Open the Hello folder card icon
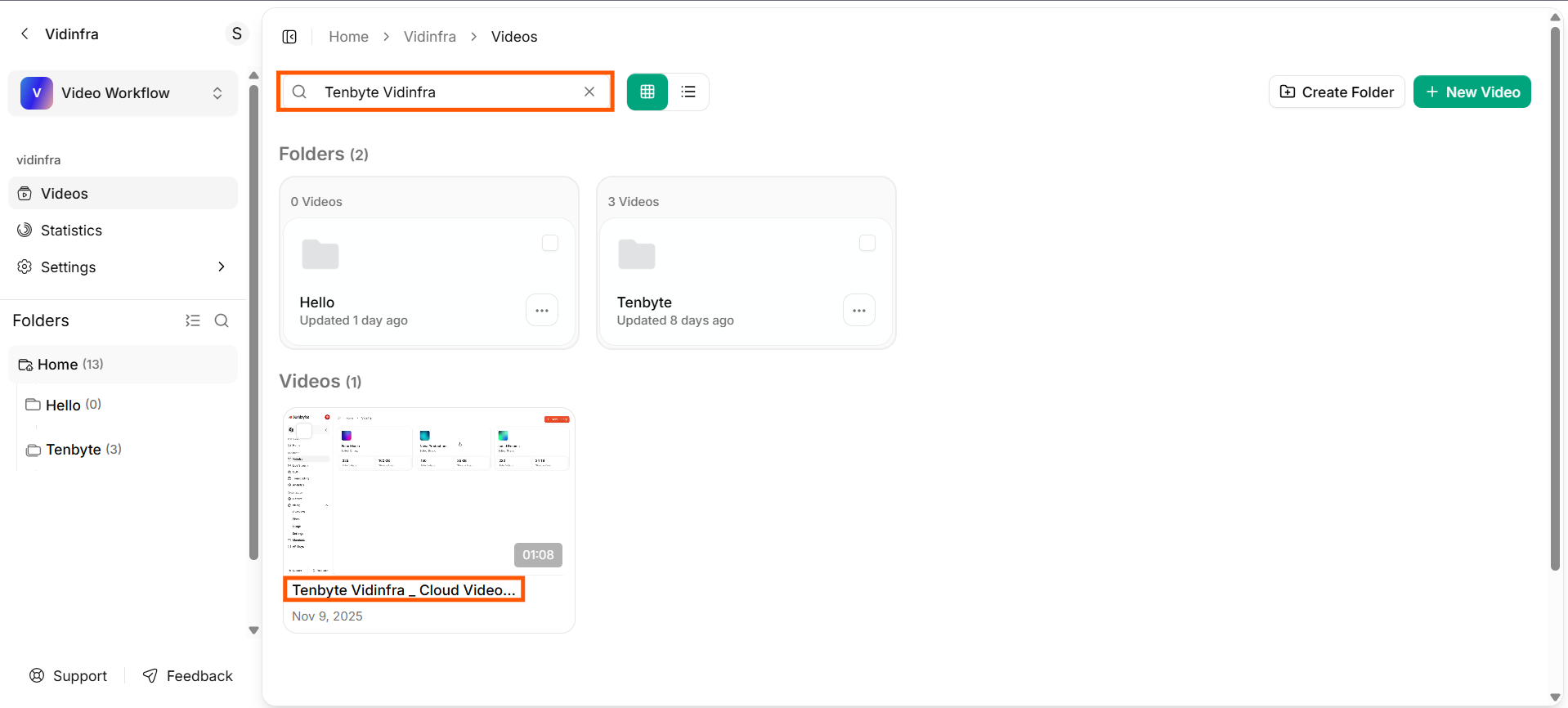1568x708 pixels. point(320,254)
